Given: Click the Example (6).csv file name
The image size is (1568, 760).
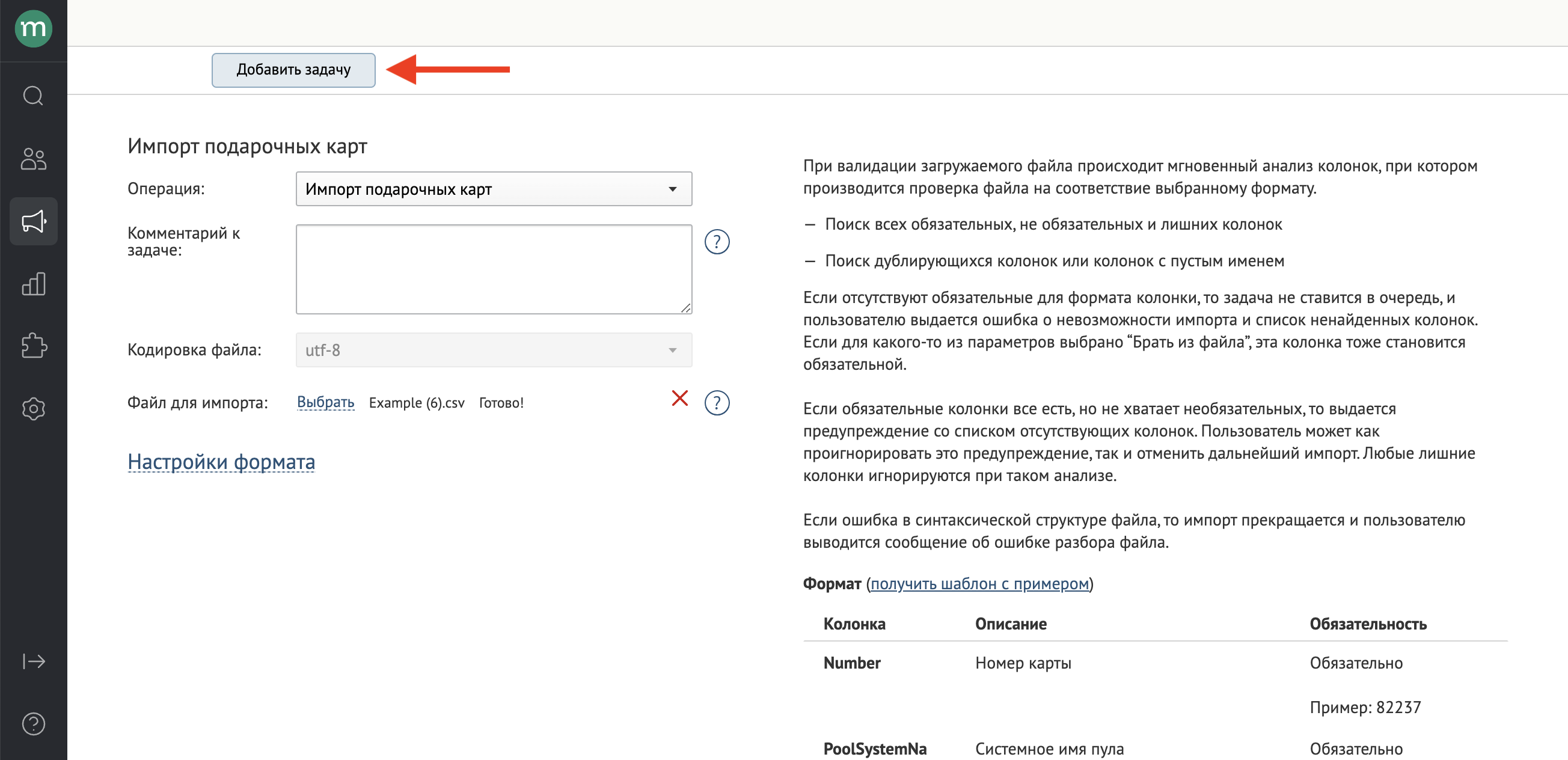Looking at the screenshot, I should pos(416,403).
